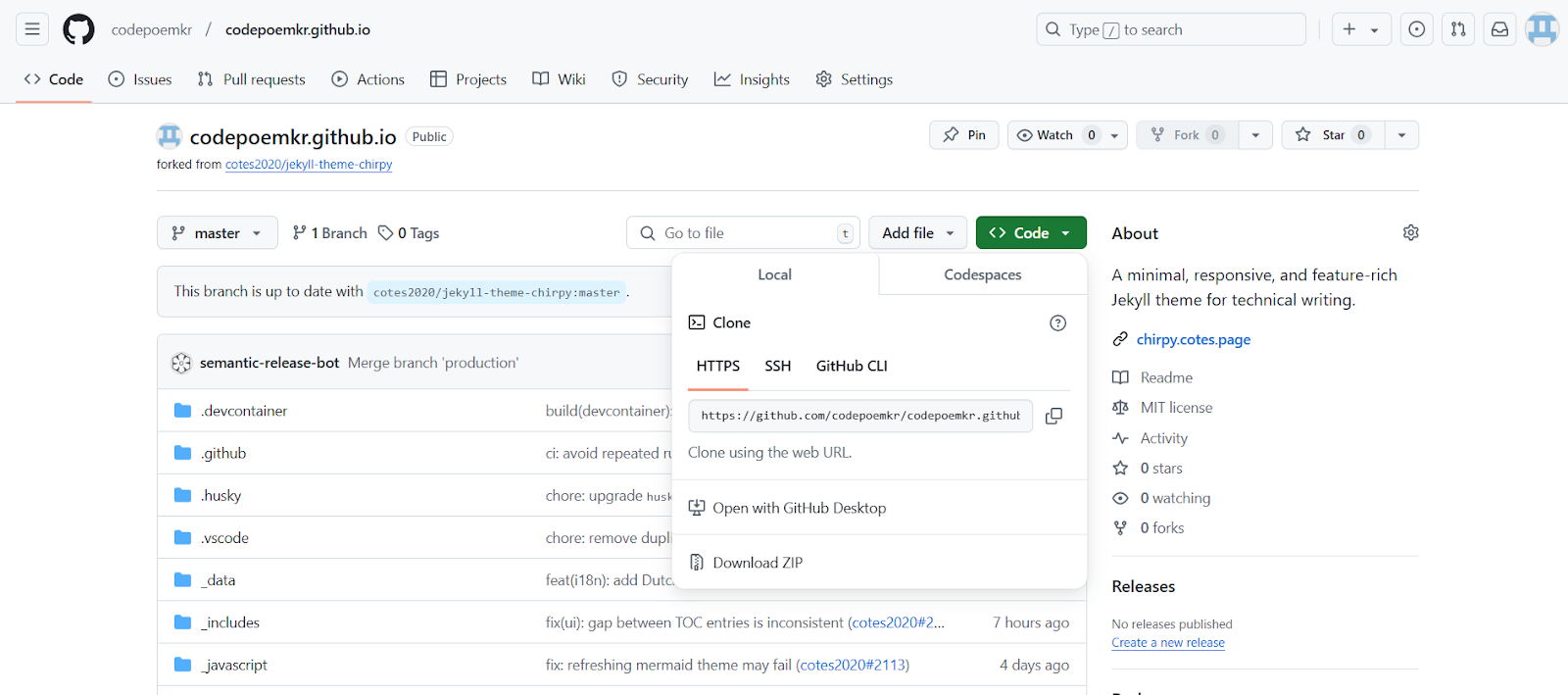Open pull requests icon in top header
Screen dimensions: 1568x695
(x=1458, y=29)
